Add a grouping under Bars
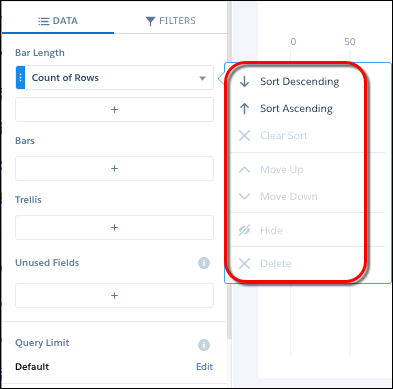The image size is (393, 389). (x=114, y=168)
